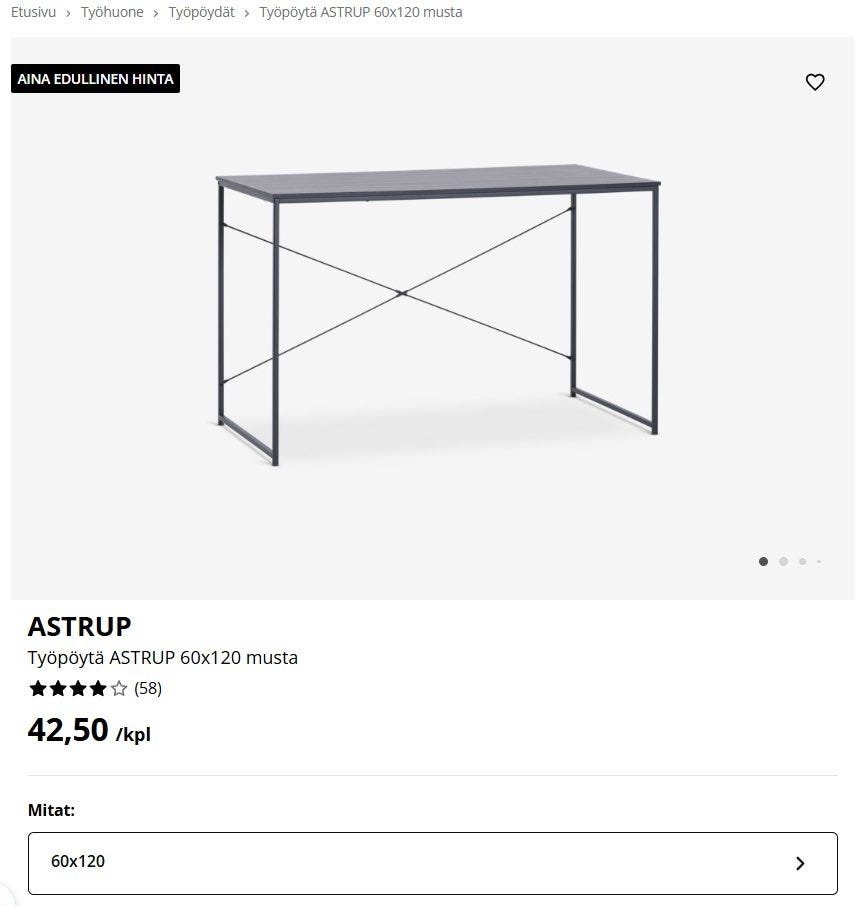Select the smallest last carousel dot
This screenshot has height=906, width=868.
tap(819, 562)
